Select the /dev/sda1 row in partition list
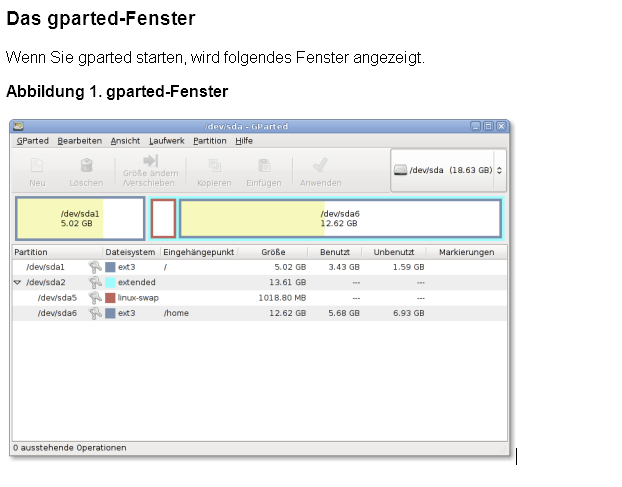The height and width of the screenshot is (487, 622). pyautogui.click(x=259, y=267)
